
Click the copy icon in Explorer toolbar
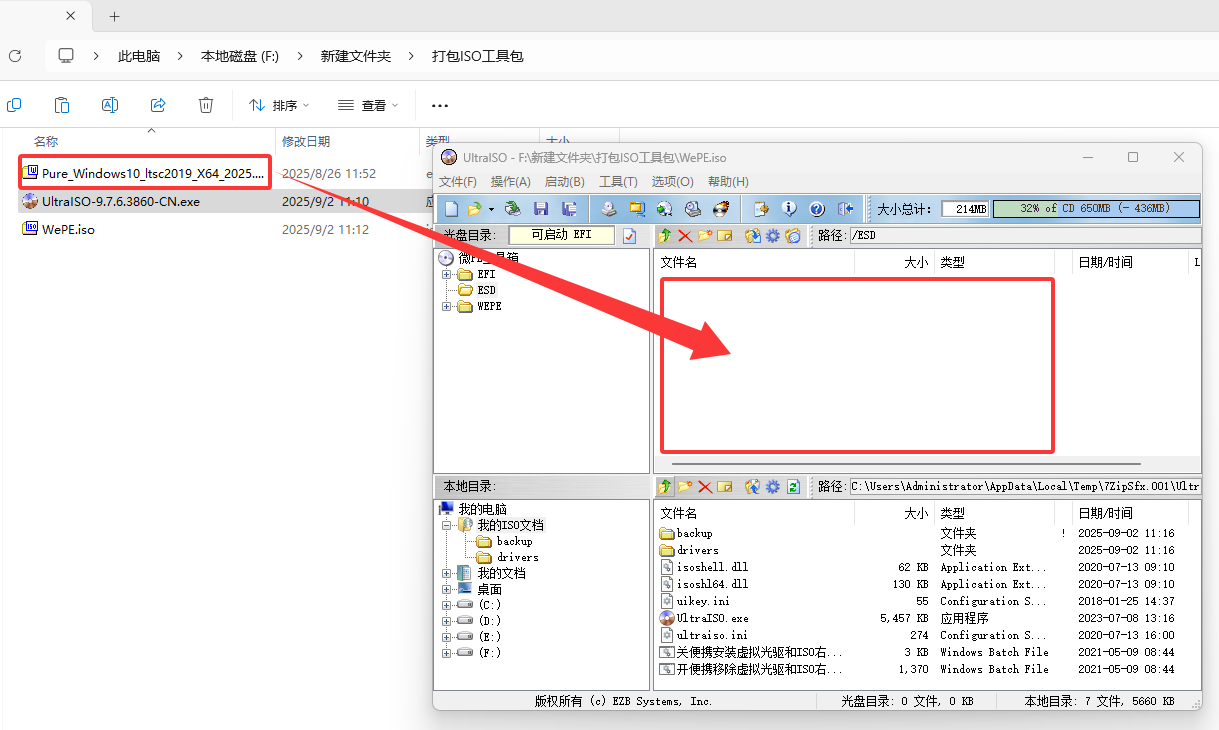[x=14, y=105]
